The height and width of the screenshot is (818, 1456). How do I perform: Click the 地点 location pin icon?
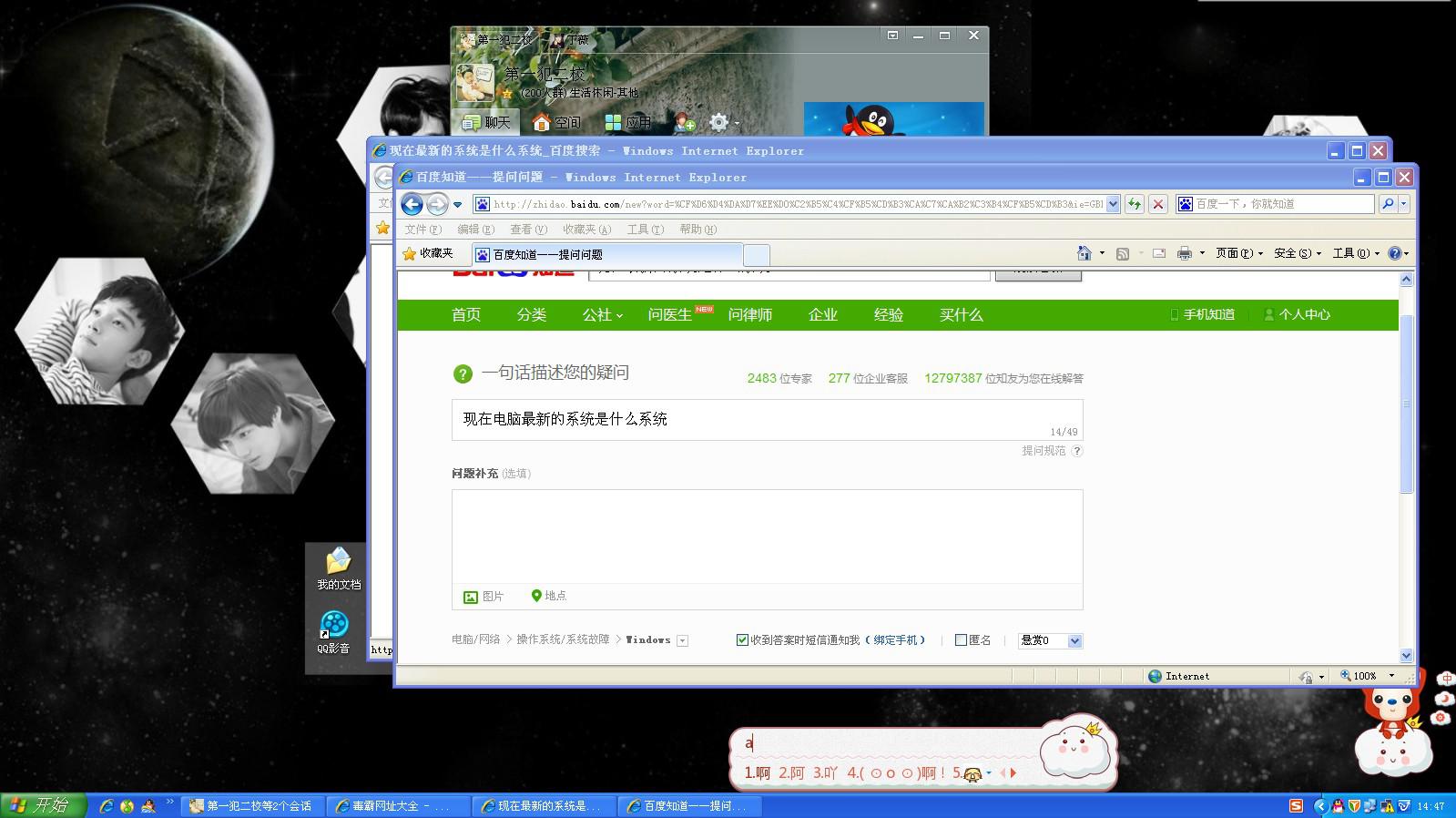pyautogui.click(x=536, y=596)
